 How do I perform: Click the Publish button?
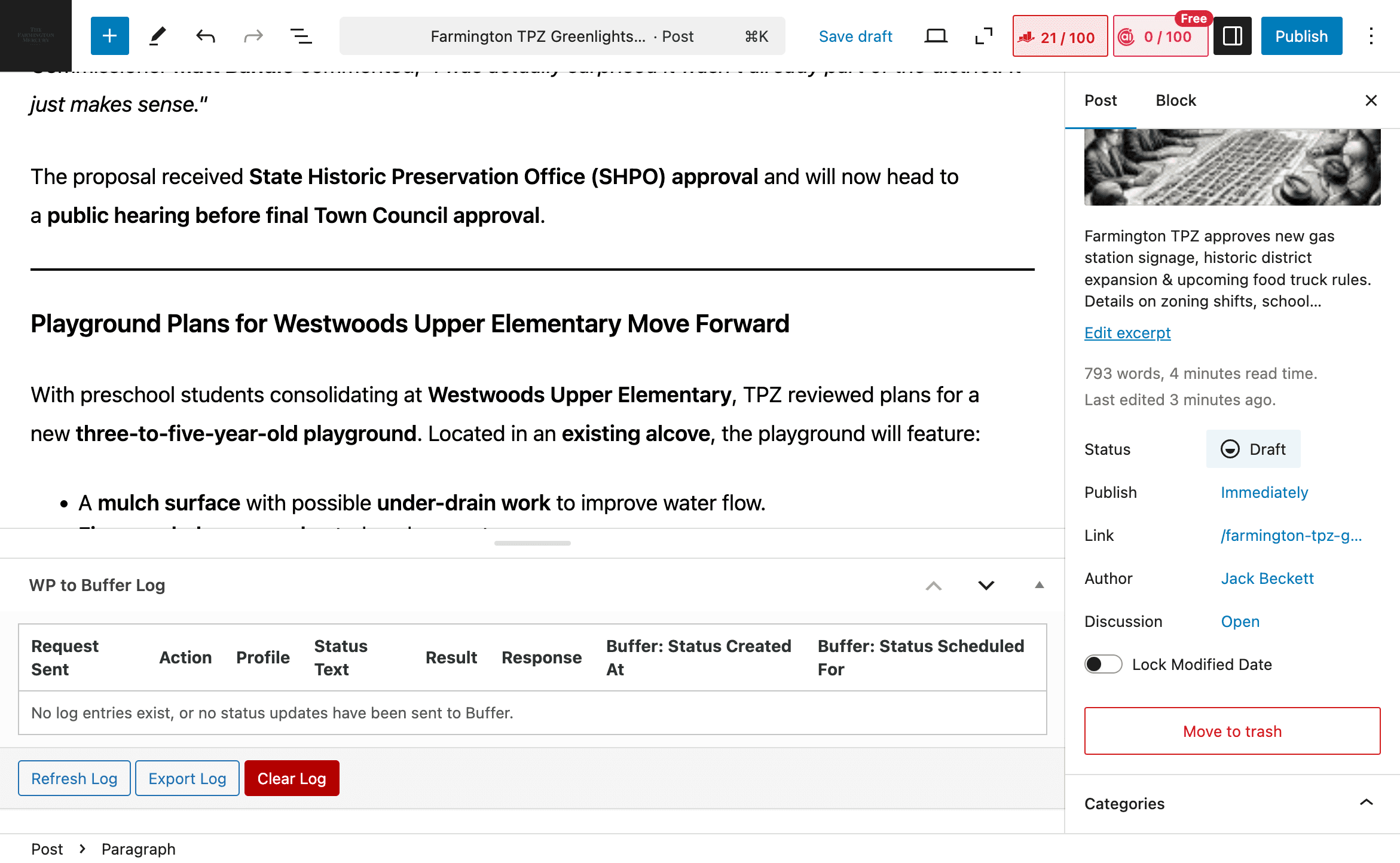[x=1301, y=36]
